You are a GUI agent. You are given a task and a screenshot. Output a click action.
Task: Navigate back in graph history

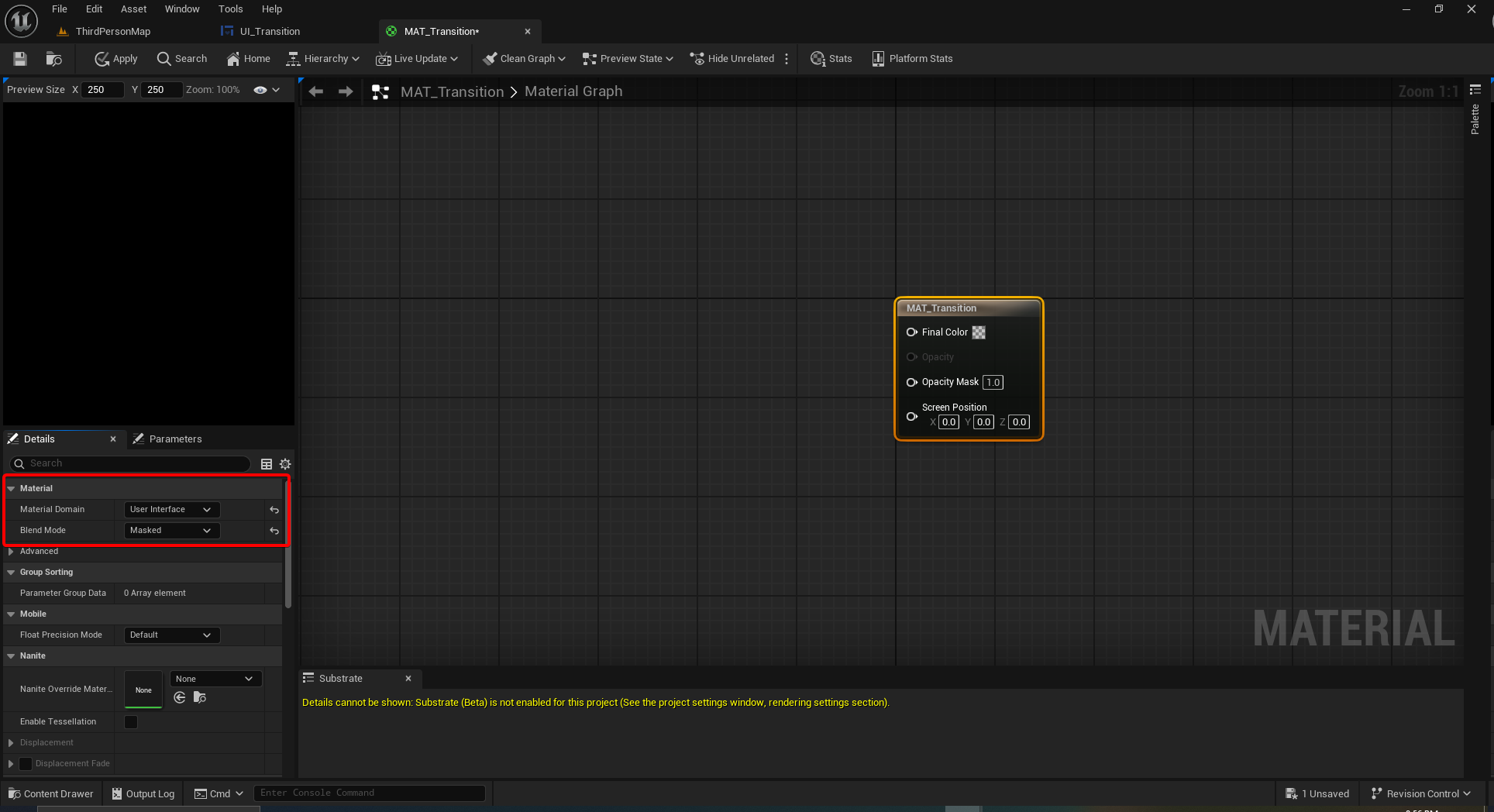click(316, 91)
